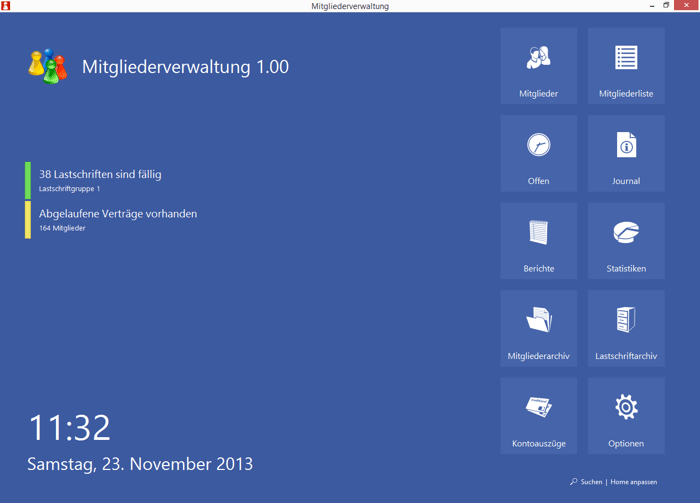Click the Home anpassen link
This screenshot has width=700, height=503.
[x=634, y=482]
